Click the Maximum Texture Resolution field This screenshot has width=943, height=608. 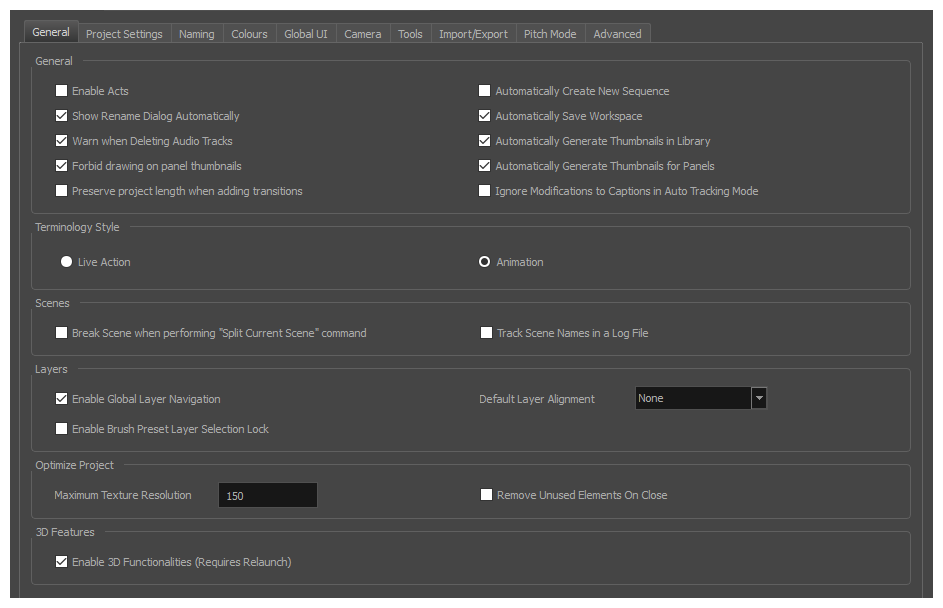pyautogui.click(x=268, y=495)
